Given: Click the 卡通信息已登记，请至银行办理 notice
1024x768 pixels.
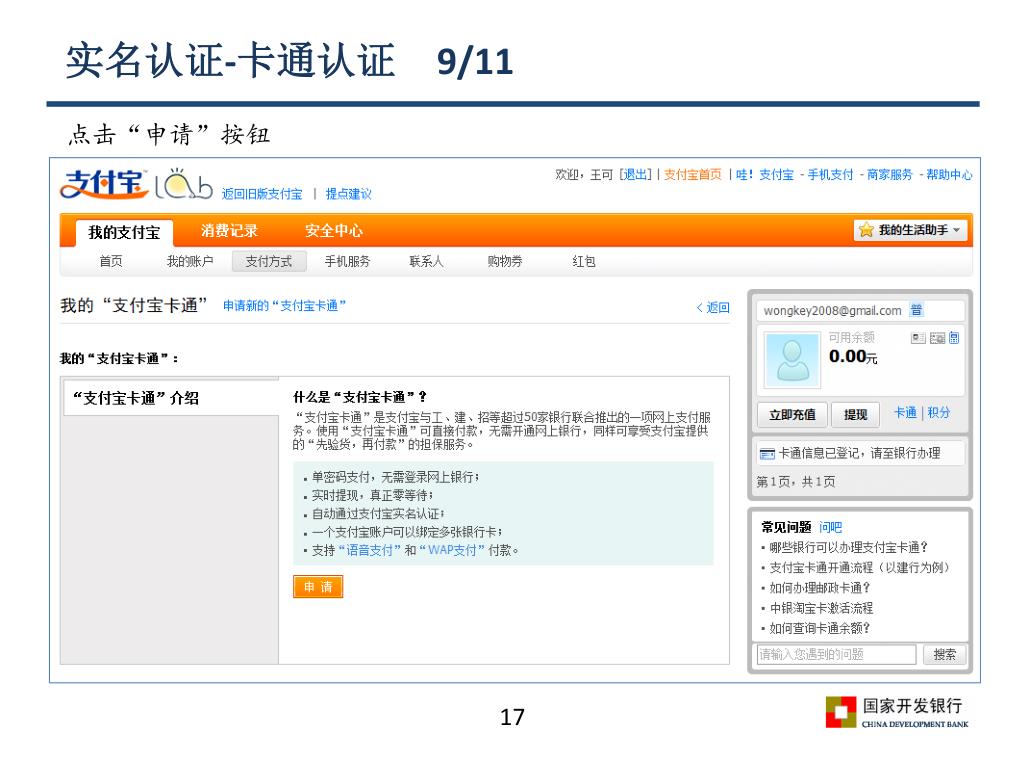Looking at the screenshot, I should pos(859,453).
